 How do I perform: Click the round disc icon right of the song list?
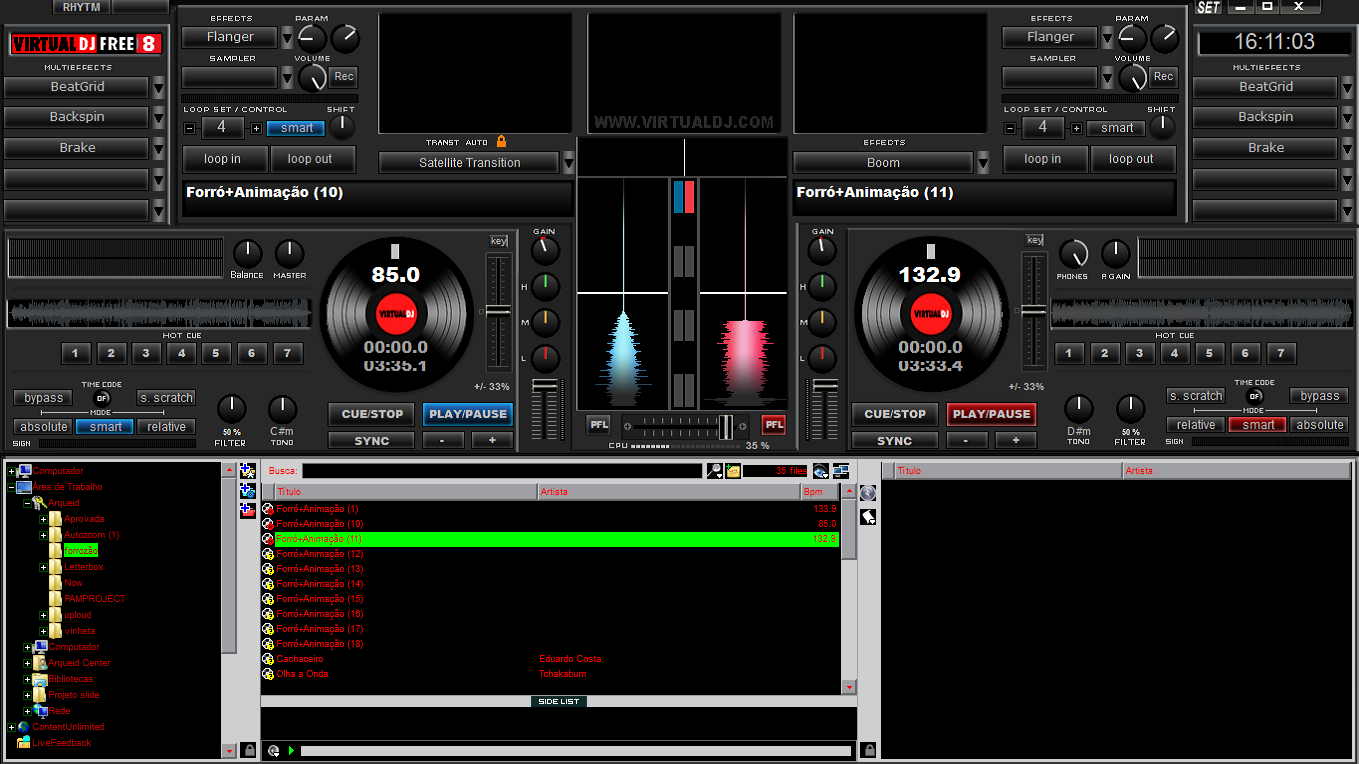868,493
